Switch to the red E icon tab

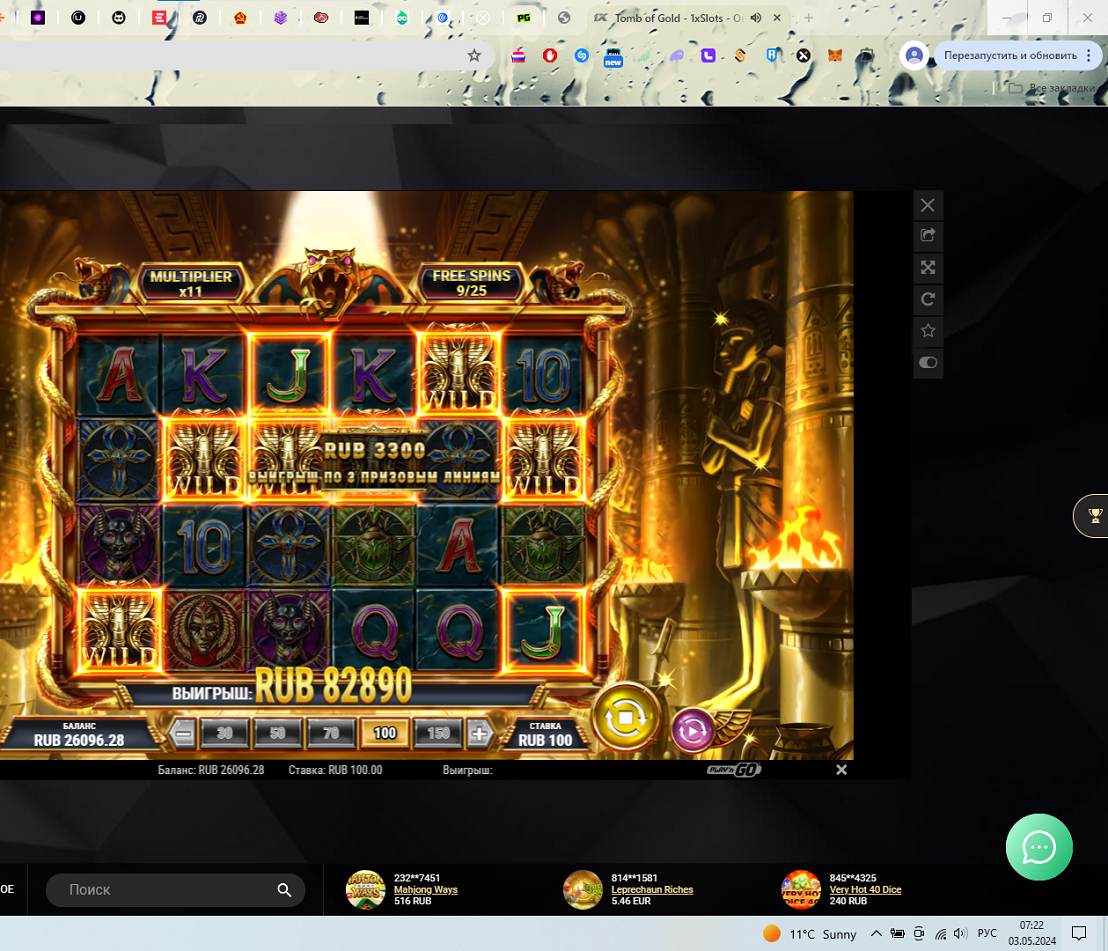(x=159, y=18)
